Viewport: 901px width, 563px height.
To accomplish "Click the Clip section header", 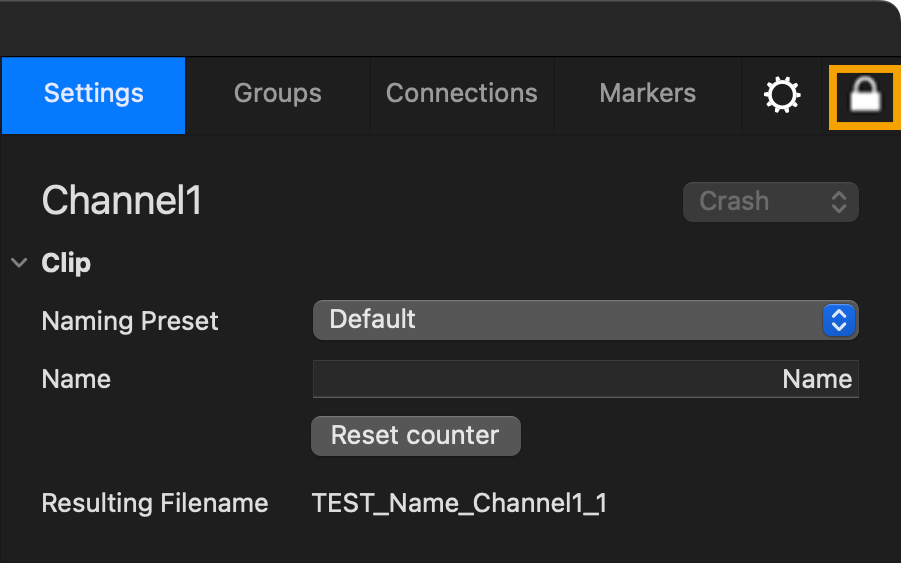I will coord(66,263).
